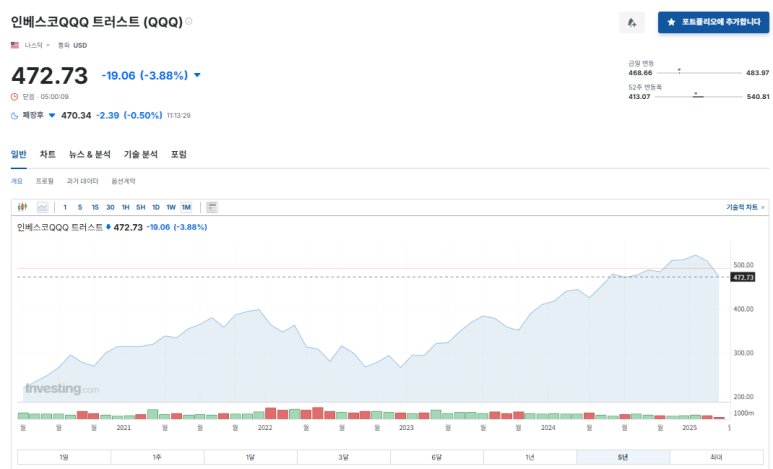Click the after-hours price 470.34
Viewport: 773px width, 469px height.
coord(76,115)
